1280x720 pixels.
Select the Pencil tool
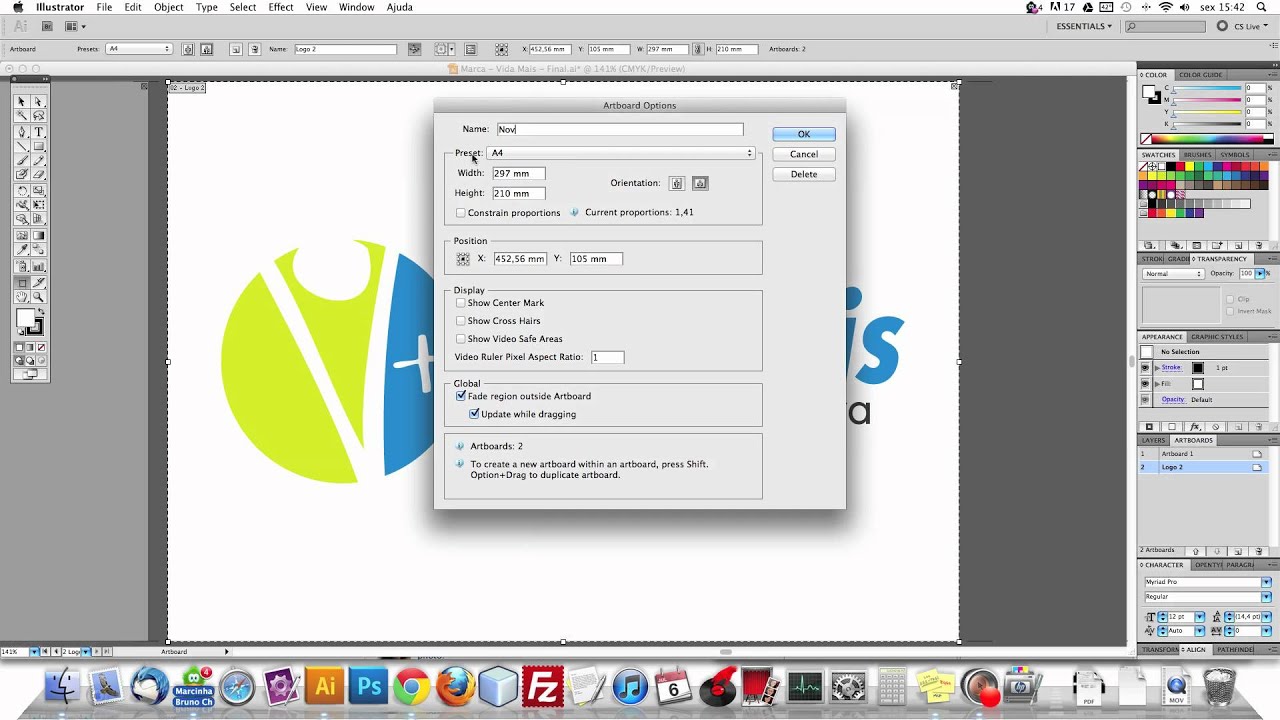[x=39, y=160]
